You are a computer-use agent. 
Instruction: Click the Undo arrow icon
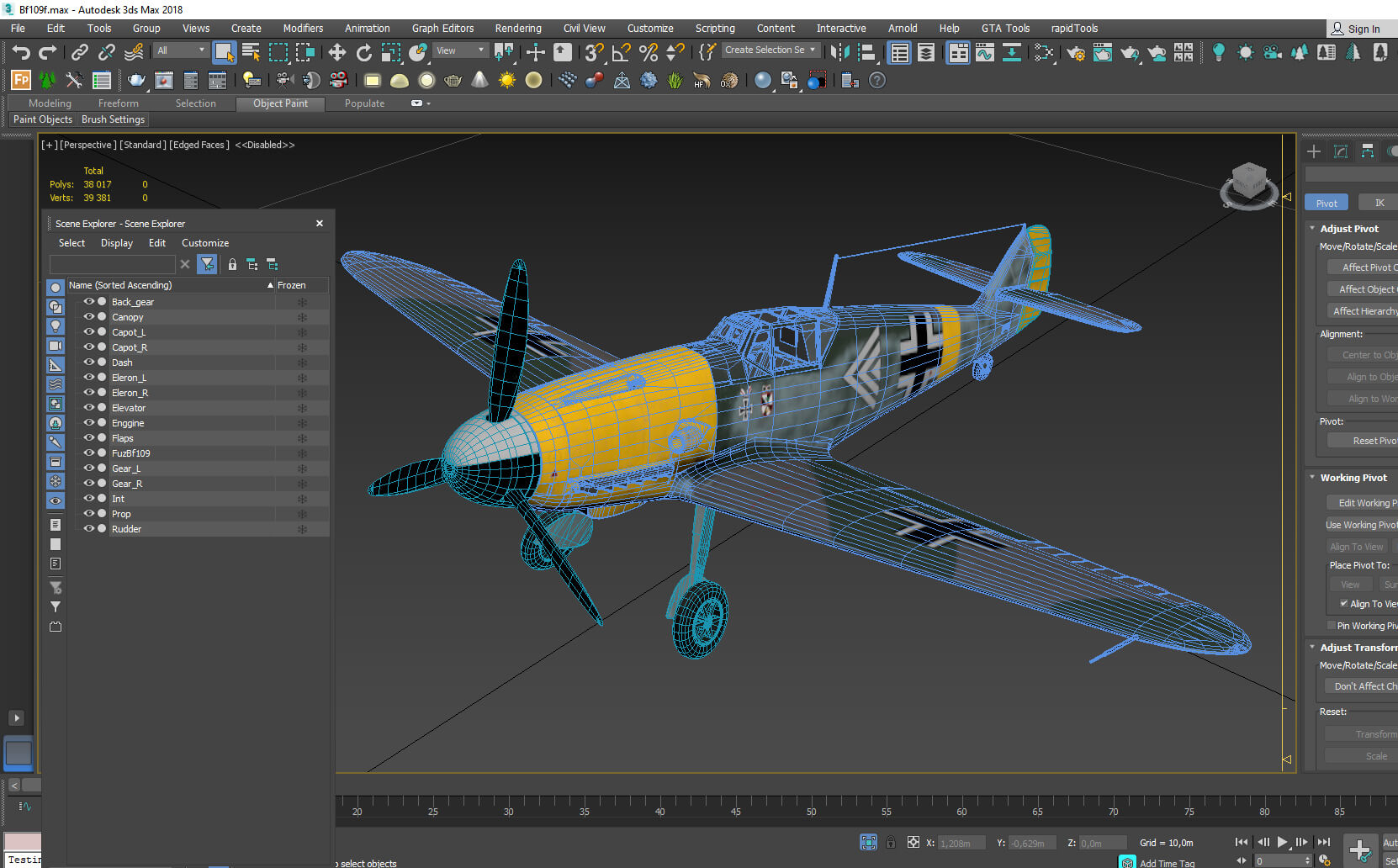click(21, 52)
